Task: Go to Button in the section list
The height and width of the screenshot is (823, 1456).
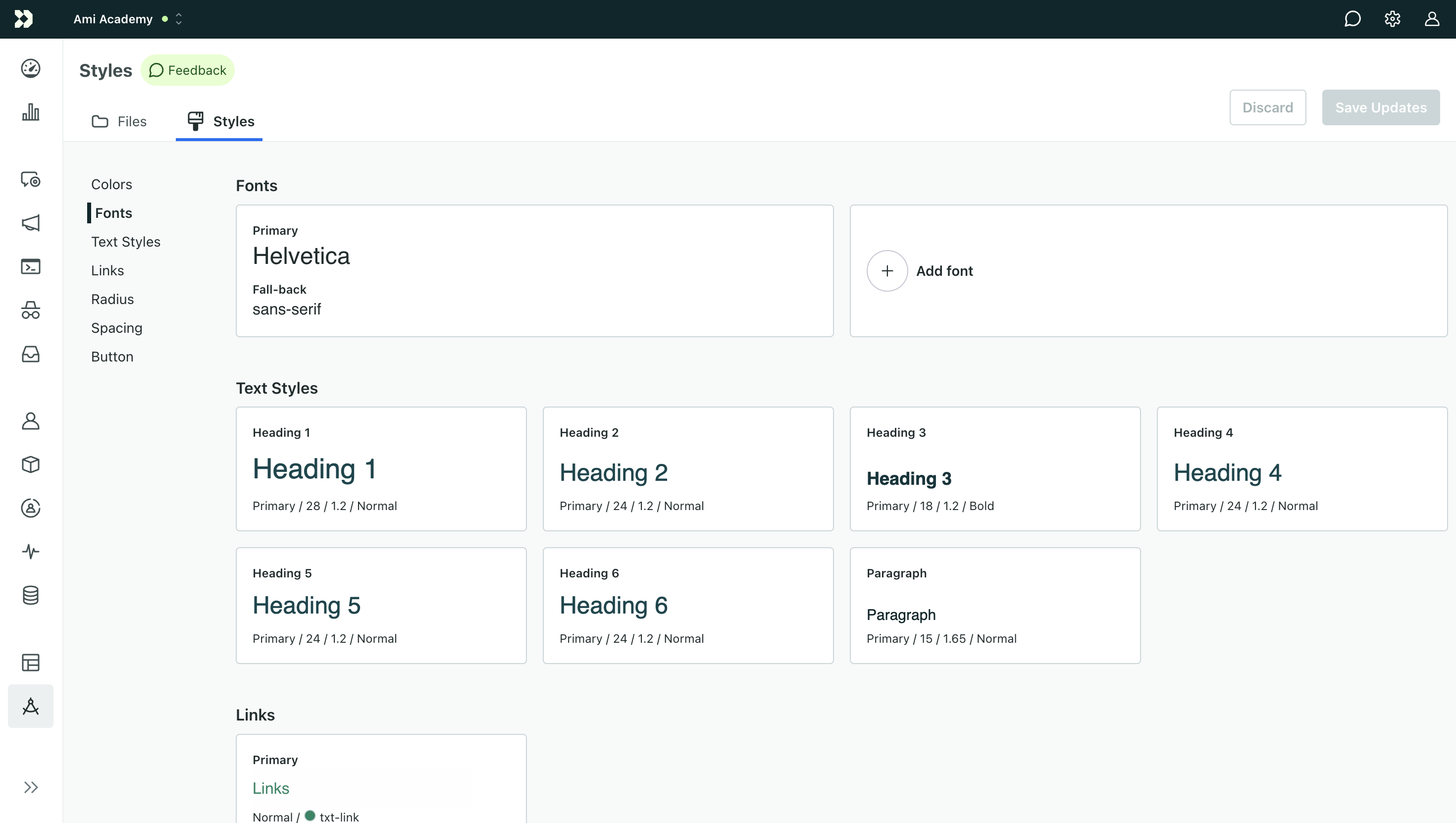Action: tap(112, 357)
